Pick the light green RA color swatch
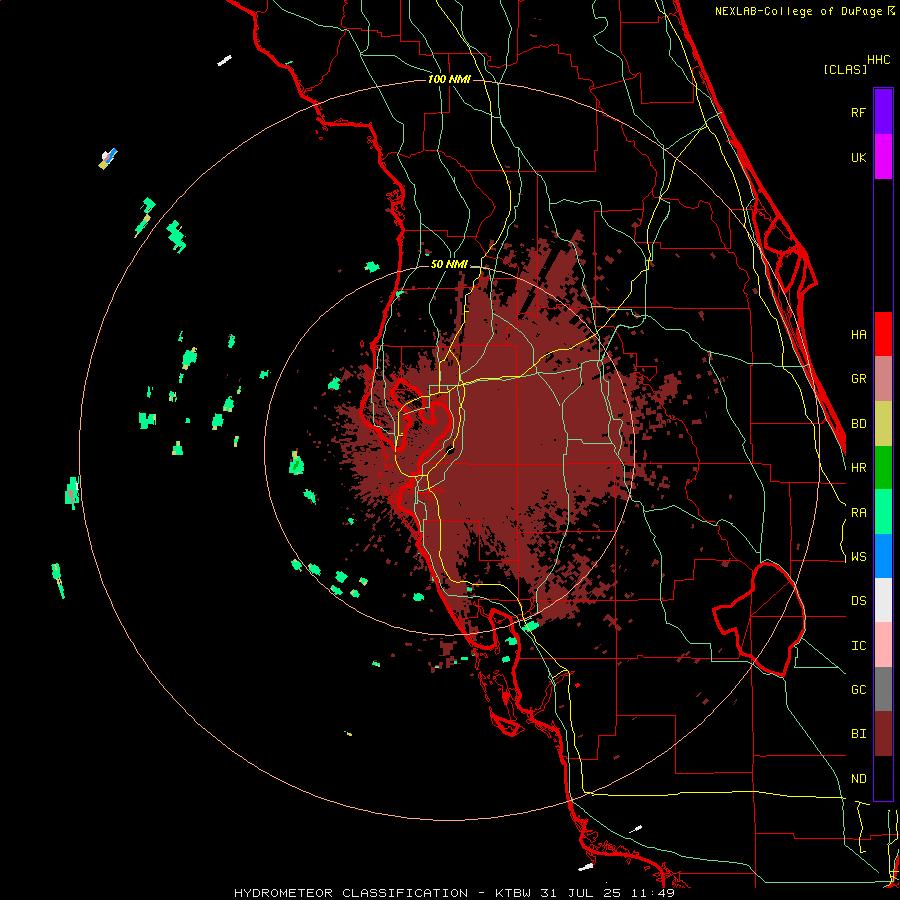 [883, 512]
